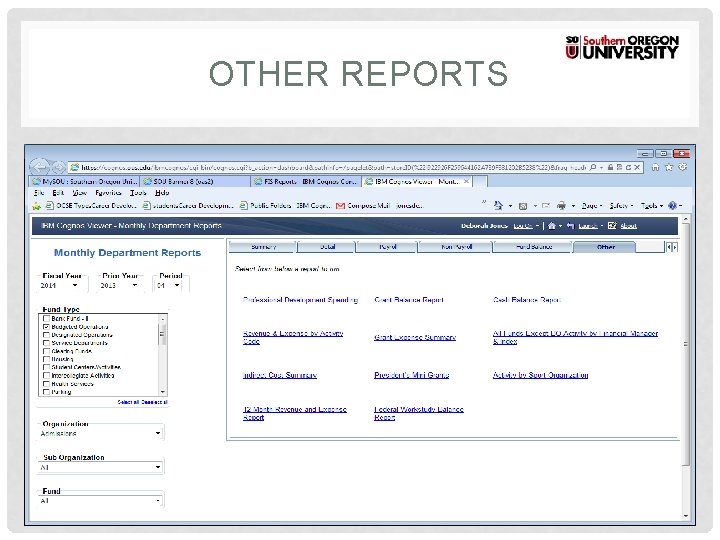The width and height of the screenshot is (720, 540).
Task: Check the Student Centers/Activities checkbox
Action: tap(46, 367)
